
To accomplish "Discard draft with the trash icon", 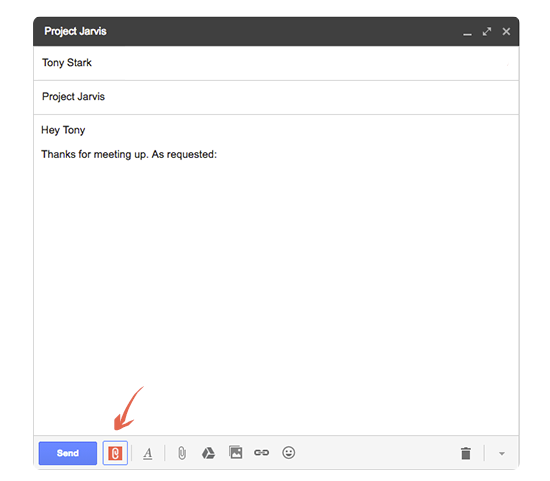I will click(466, 453).
